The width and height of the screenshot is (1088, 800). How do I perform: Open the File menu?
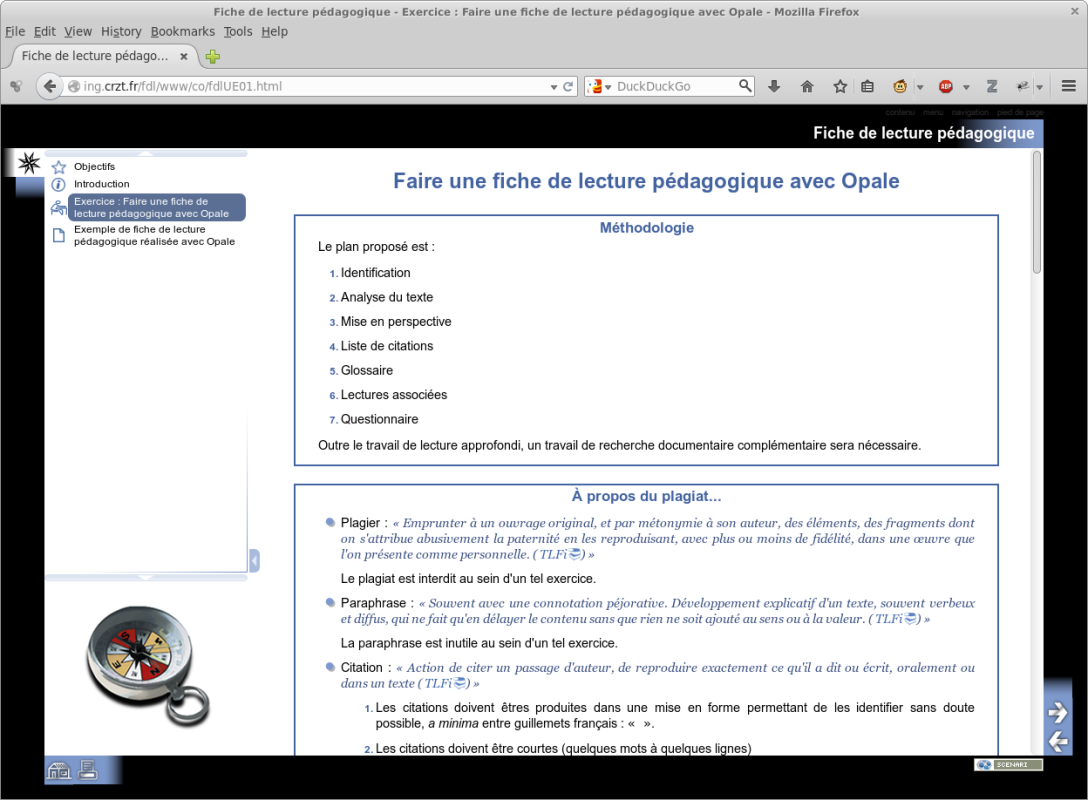coord(15,31)
